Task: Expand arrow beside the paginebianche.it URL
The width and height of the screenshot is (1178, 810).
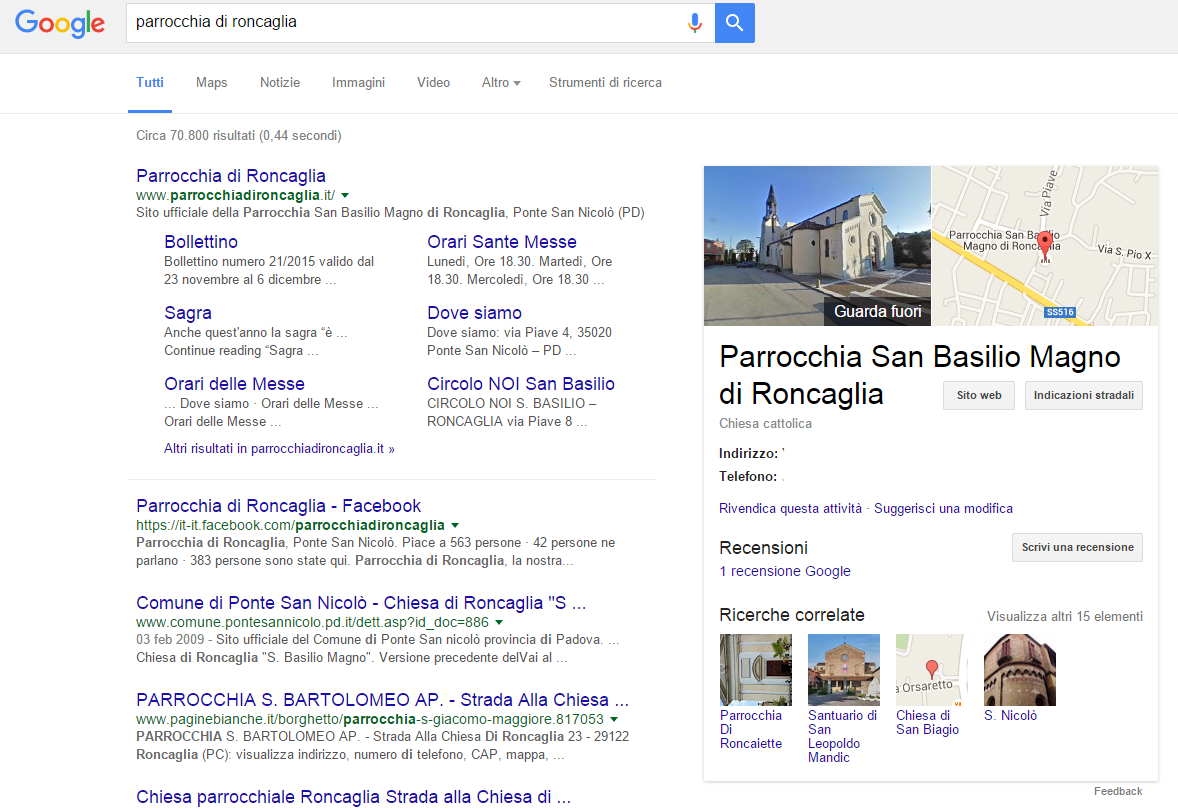Action: tap(614, 719)
